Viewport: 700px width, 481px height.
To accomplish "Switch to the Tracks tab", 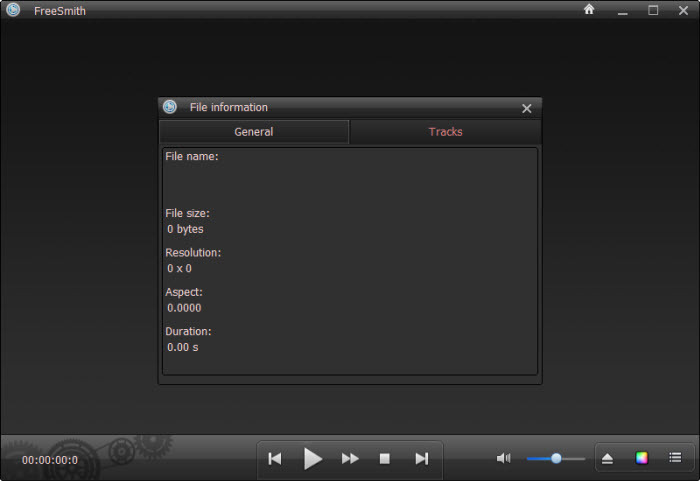I will (445, 132).
